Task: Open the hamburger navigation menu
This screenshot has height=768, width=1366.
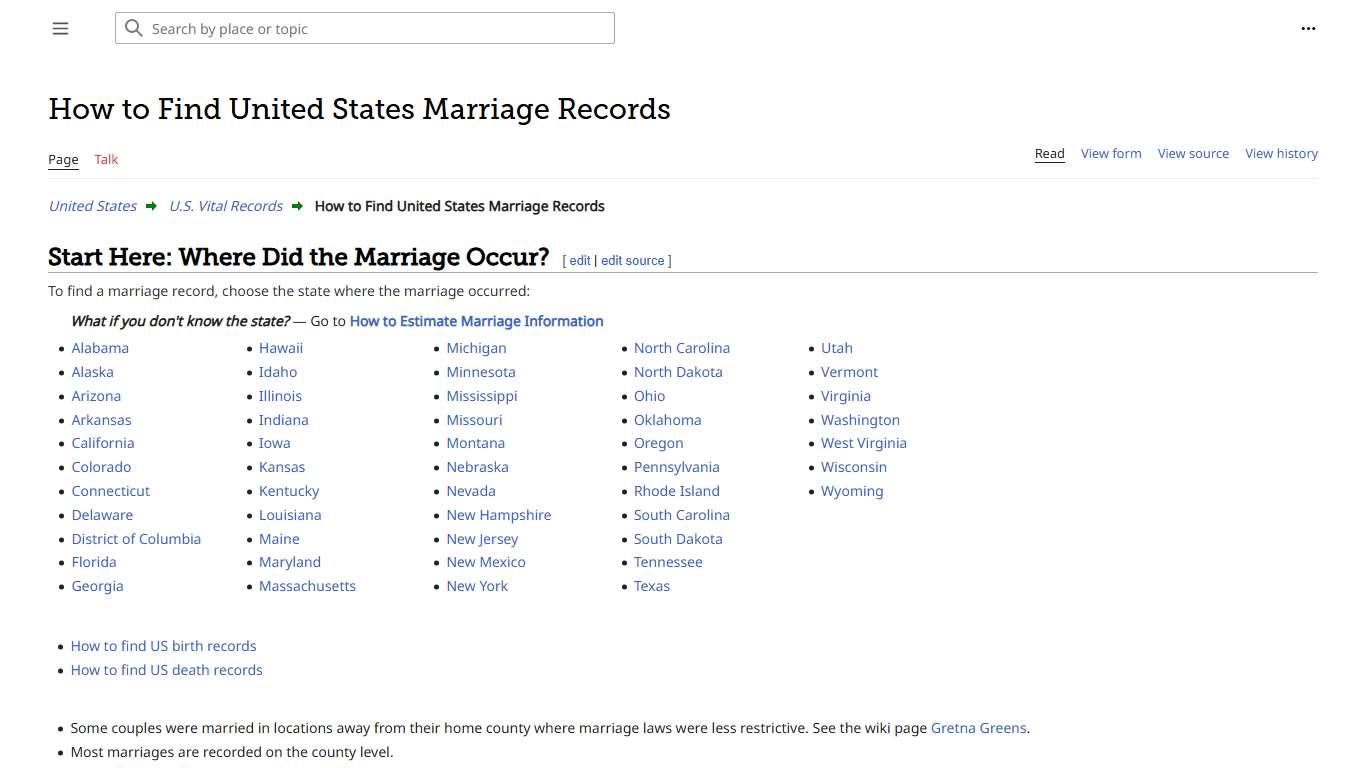Action: (60, 28)
